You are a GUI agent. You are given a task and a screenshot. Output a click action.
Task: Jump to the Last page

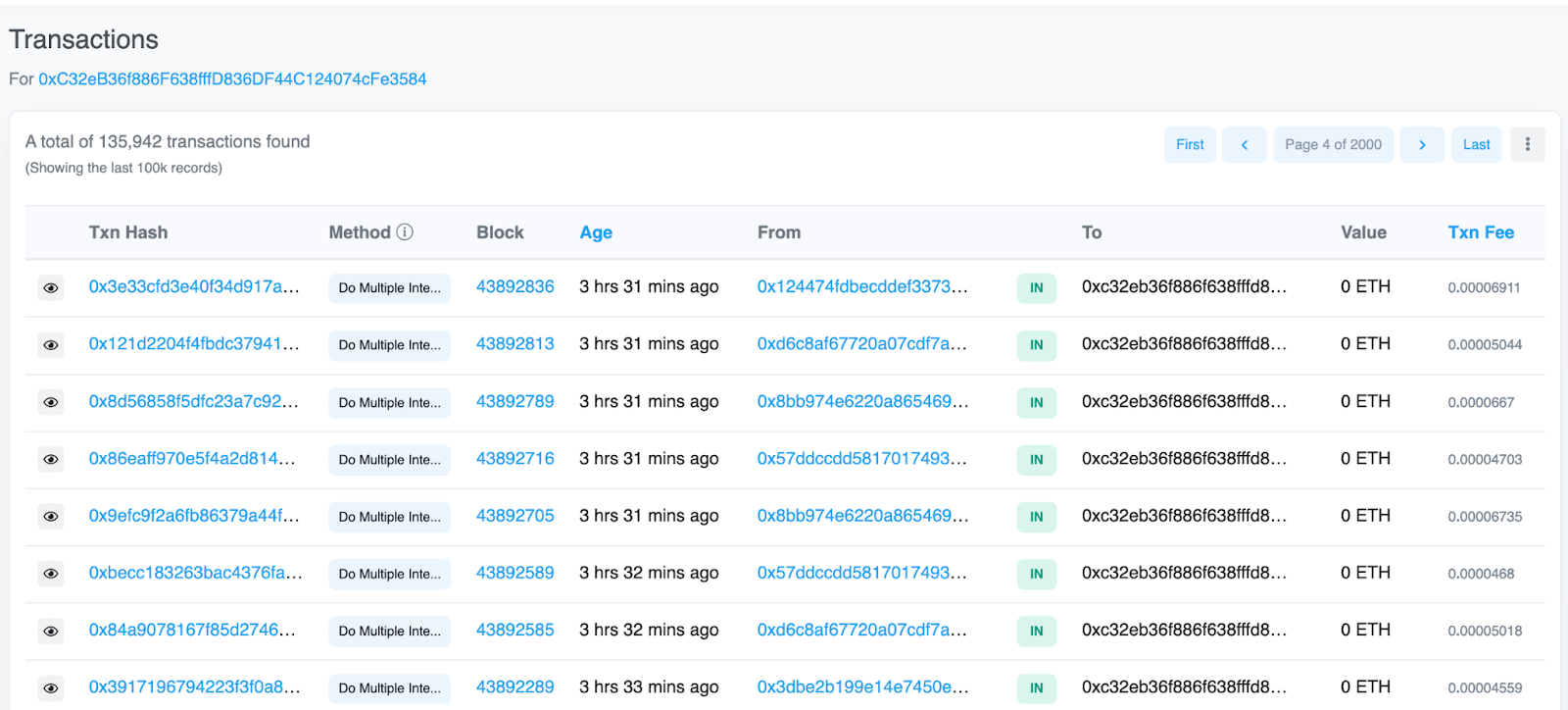pyautogui.click(x=1476, y=145)
